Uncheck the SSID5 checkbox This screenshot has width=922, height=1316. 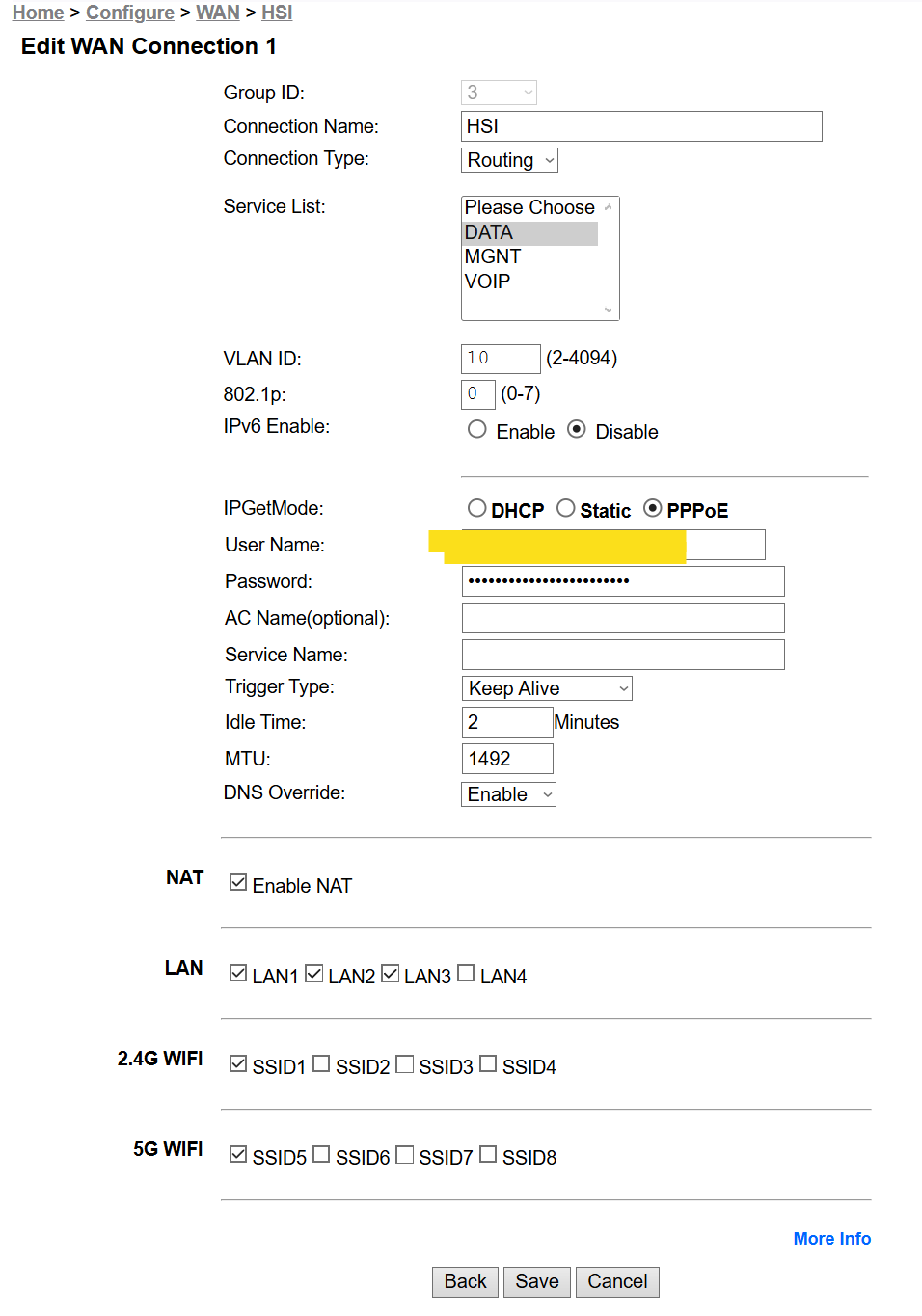point(238,1155)
